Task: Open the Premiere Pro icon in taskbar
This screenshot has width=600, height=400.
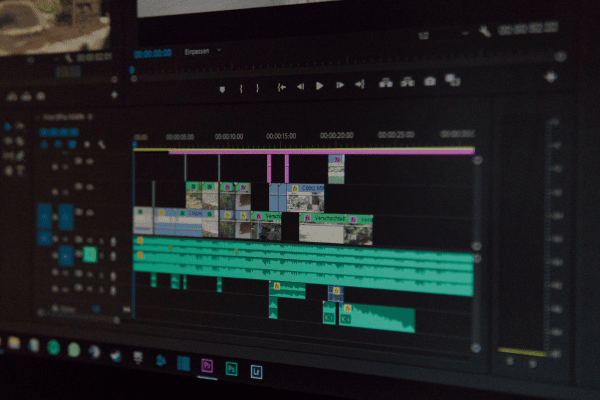Action: [x=208, y=365]
